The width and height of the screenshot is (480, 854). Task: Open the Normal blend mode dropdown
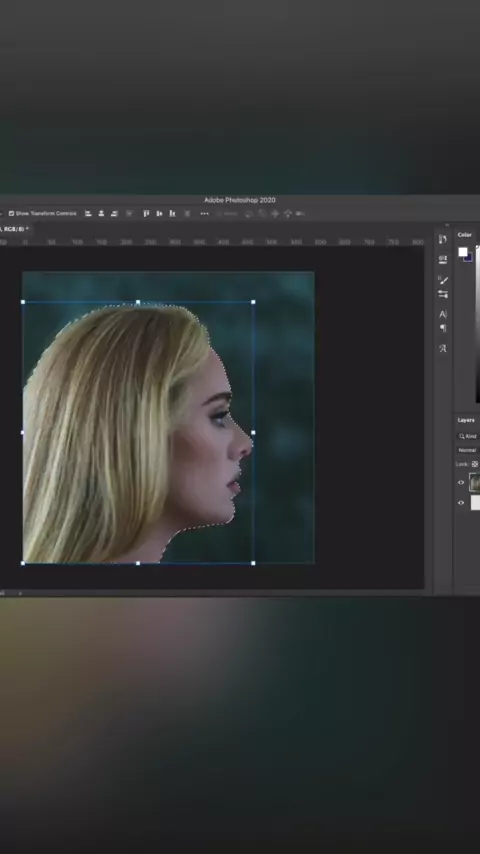click(468, 450)
